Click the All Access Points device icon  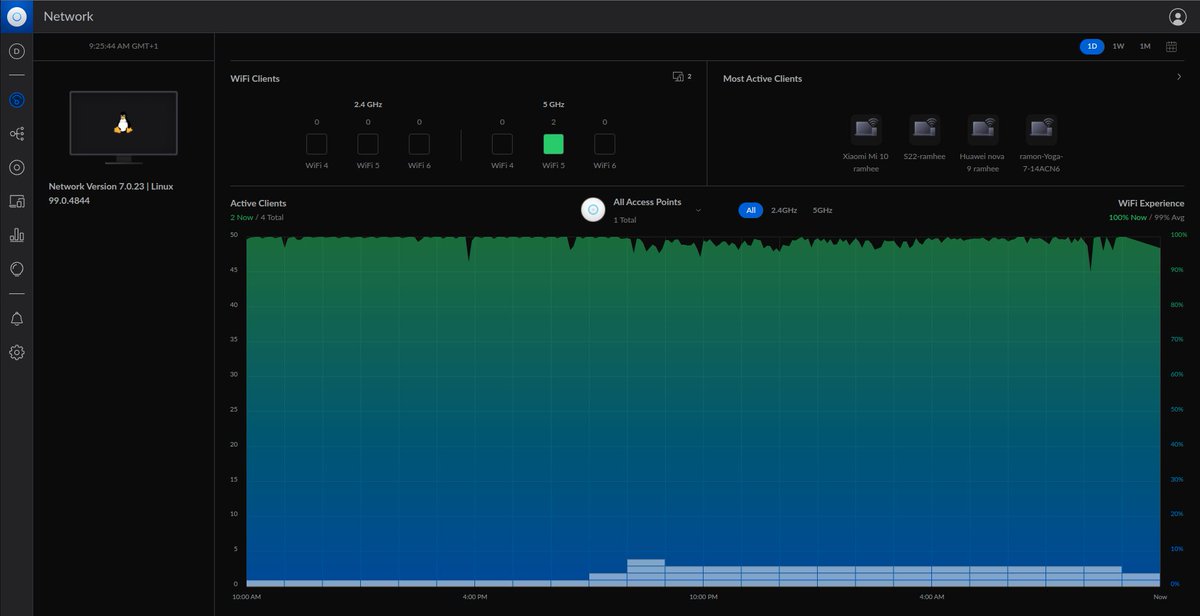593,209
